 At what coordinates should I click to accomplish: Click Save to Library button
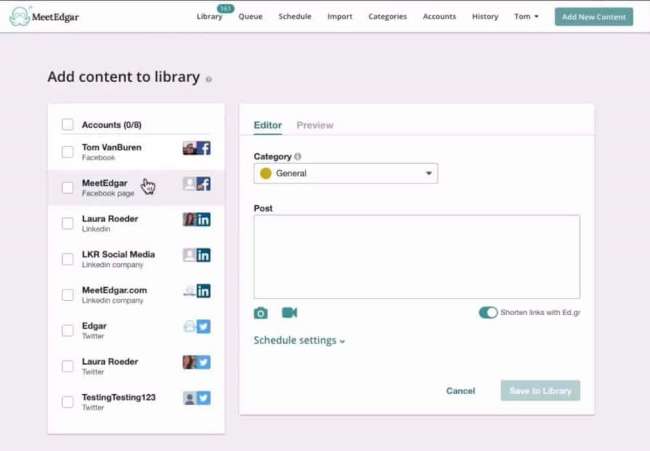pos(540,390)
